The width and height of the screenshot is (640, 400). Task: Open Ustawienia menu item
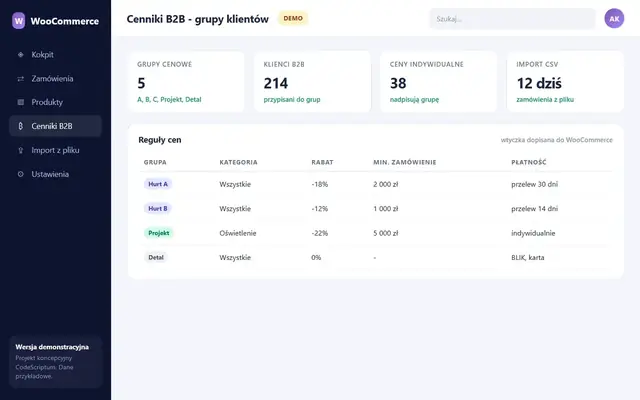point(55,174)
